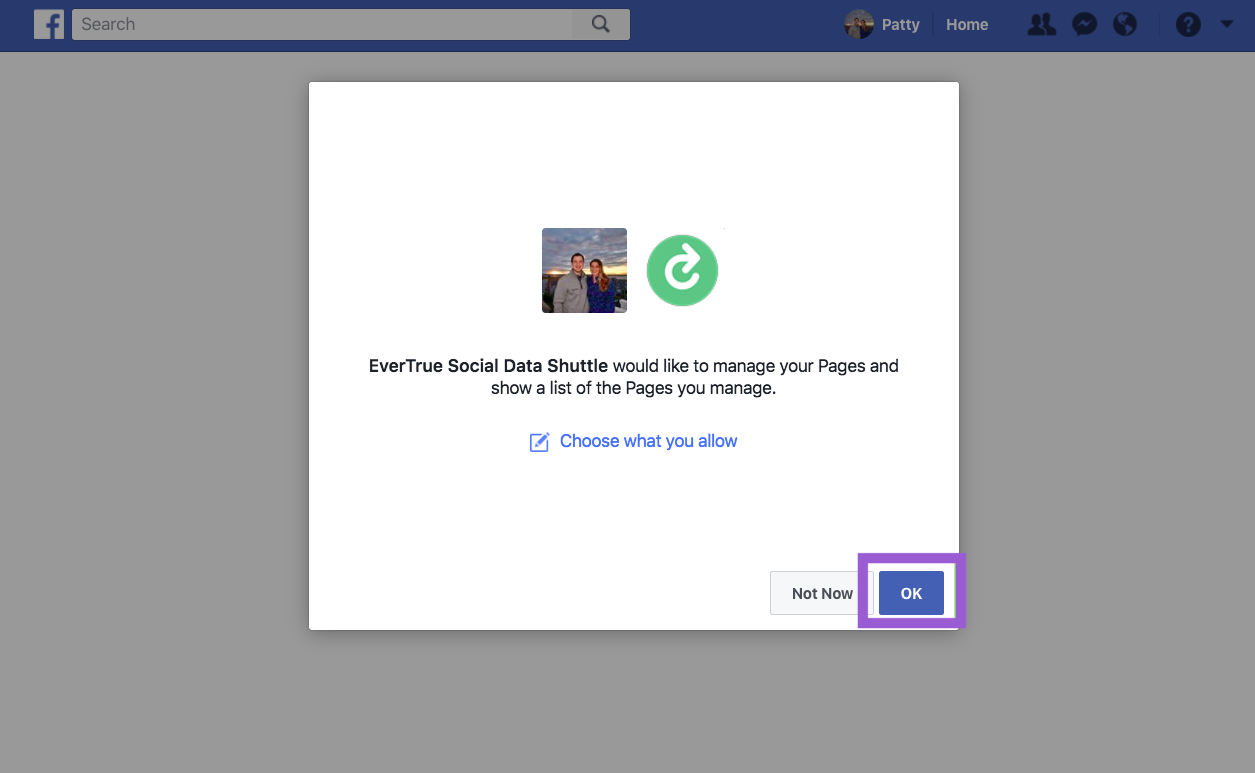Open the Facebook logo home icon
The height and width of the screenshot is (773, 1255).
(x=49, y=24)
